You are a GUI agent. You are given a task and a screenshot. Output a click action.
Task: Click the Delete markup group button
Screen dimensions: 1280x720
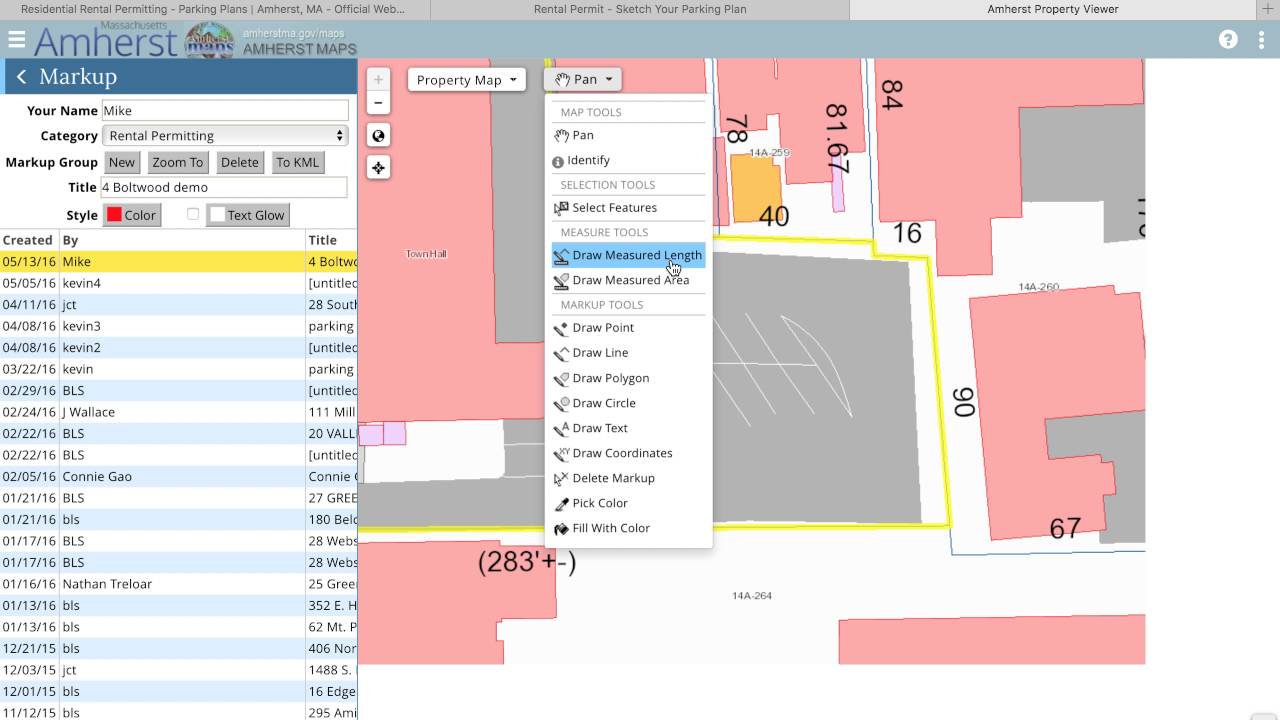click(x=239, y=162)
